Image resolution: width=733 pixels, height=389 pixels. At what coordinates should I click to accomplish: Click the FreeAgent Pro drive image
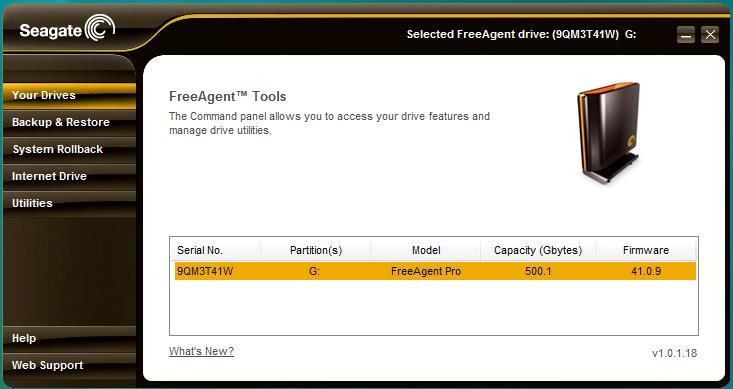click(609, 134)
